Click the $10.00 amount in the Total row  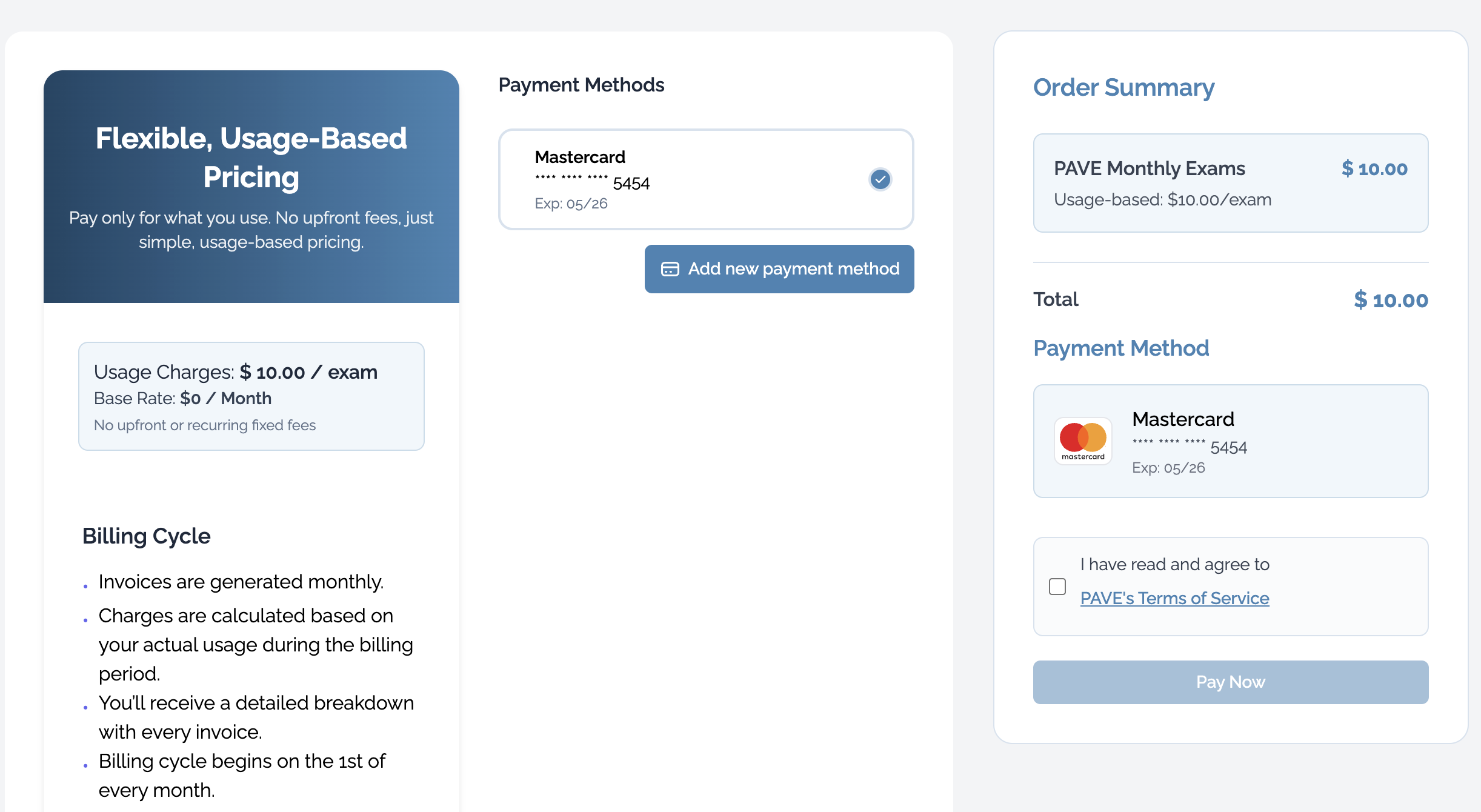pos(1391,300)
